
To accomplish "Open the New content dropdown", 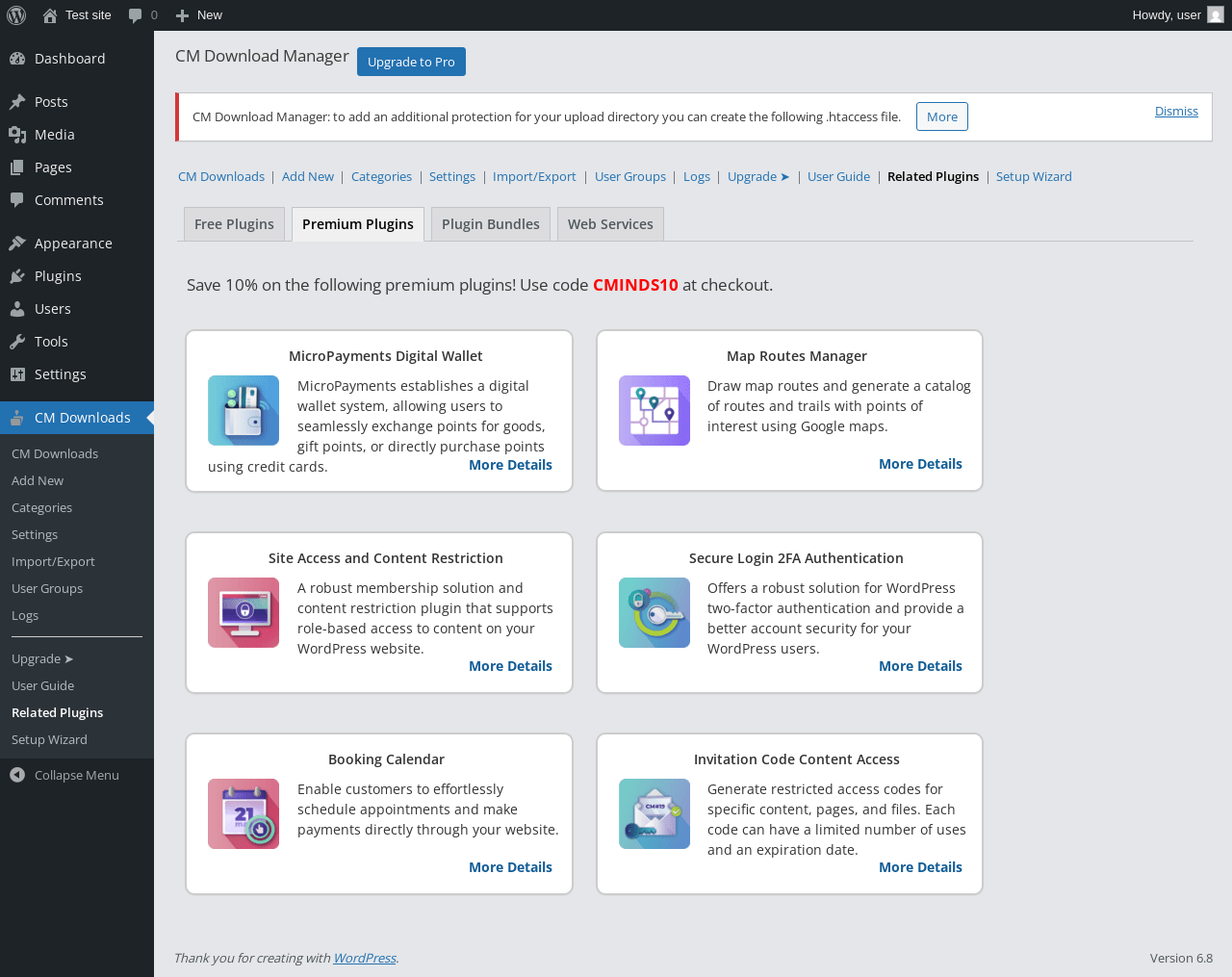I will [199, 15].
